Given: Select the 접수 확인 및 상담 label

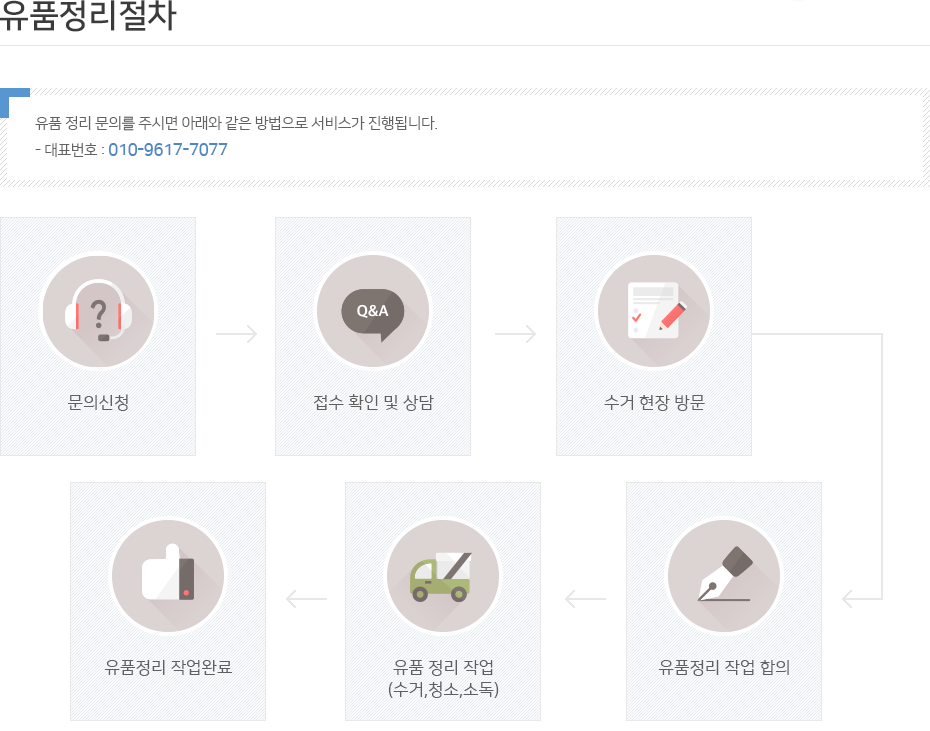Looking at the screenshot, I should coord(373,402).
